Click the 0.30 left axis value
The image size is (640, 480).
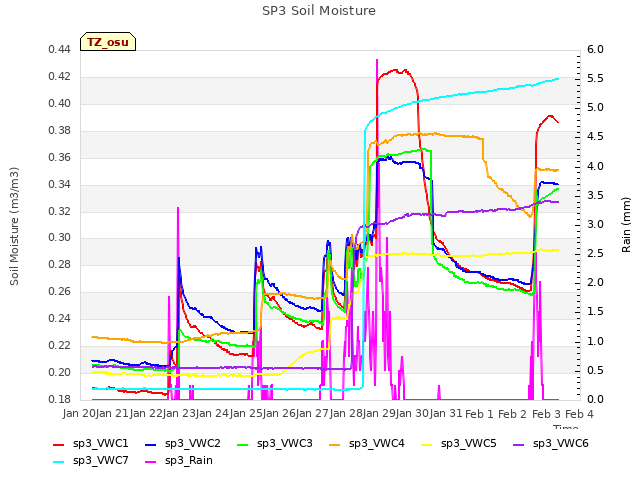coord(60,237)
